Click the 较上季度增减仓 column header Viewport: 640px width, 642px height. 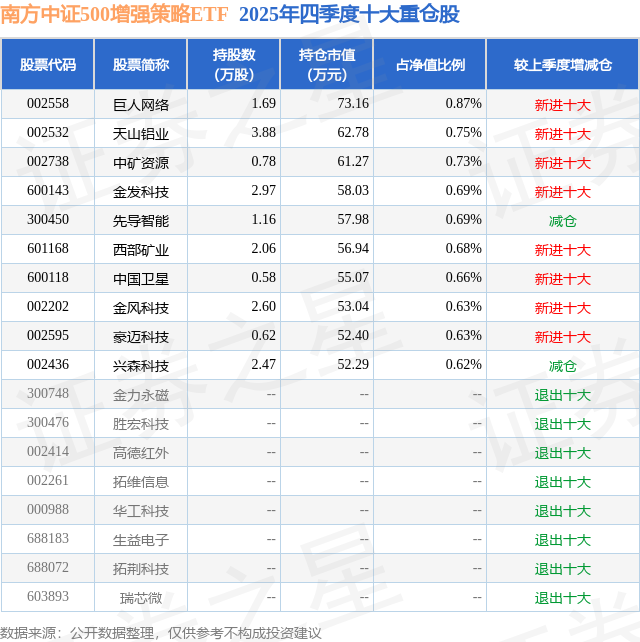click(563, 65)
